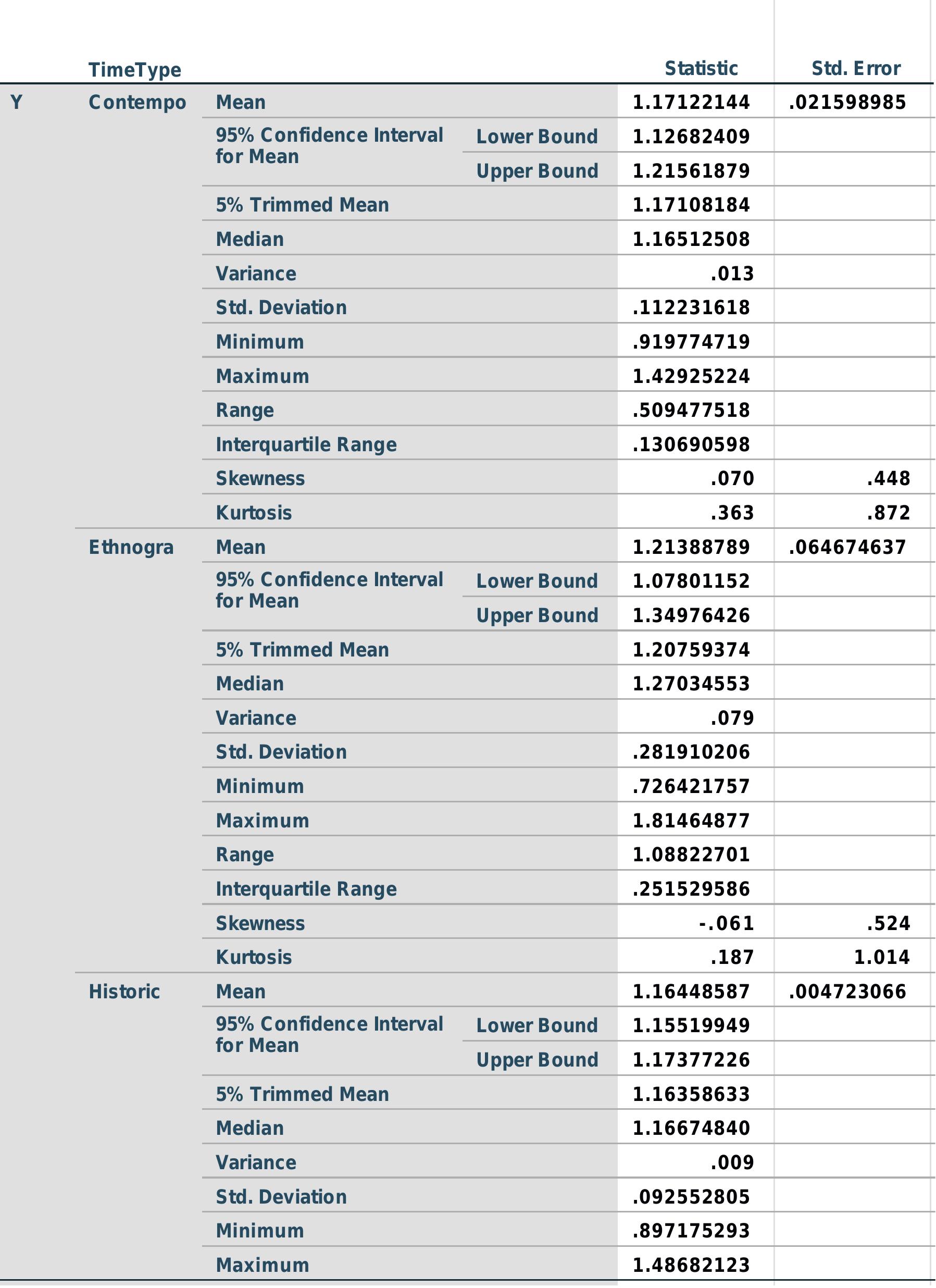Click Contempo range value .509477518
This screenshot has height=1288, width=936.
click(x=691, y=410)
